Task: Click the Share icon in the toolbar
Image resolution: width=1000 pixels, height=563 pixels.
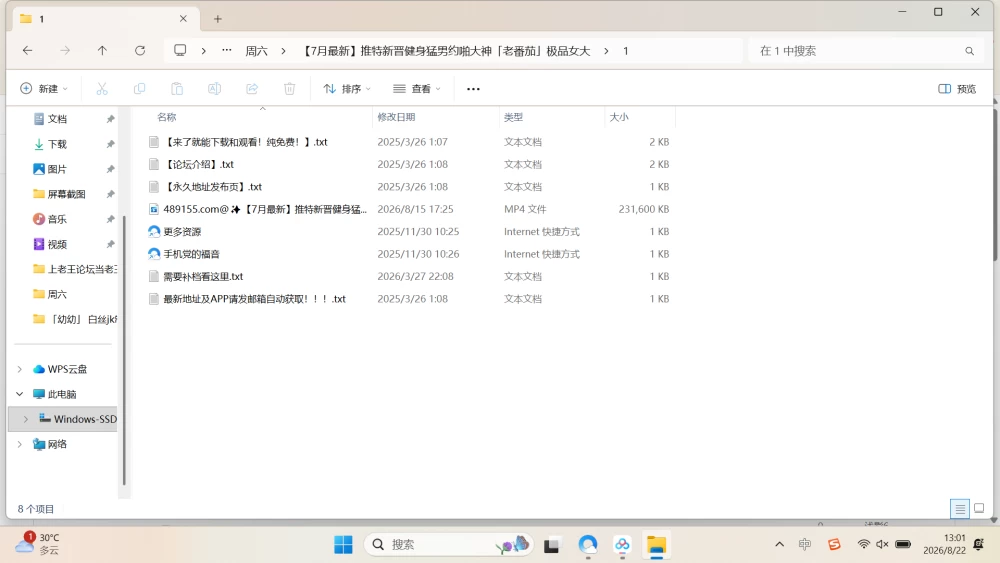Action: tap(252, 89)
